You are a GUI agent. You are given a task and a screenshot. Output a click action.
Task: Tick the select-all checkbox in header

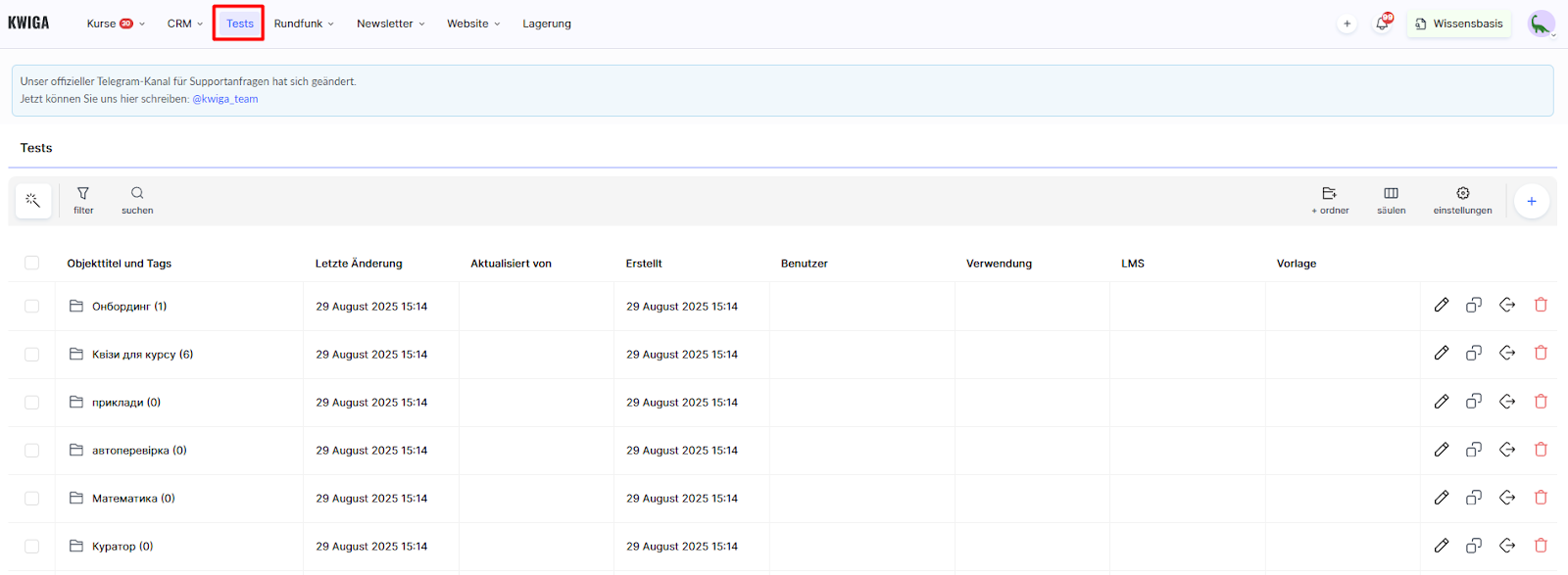(32, 263)
